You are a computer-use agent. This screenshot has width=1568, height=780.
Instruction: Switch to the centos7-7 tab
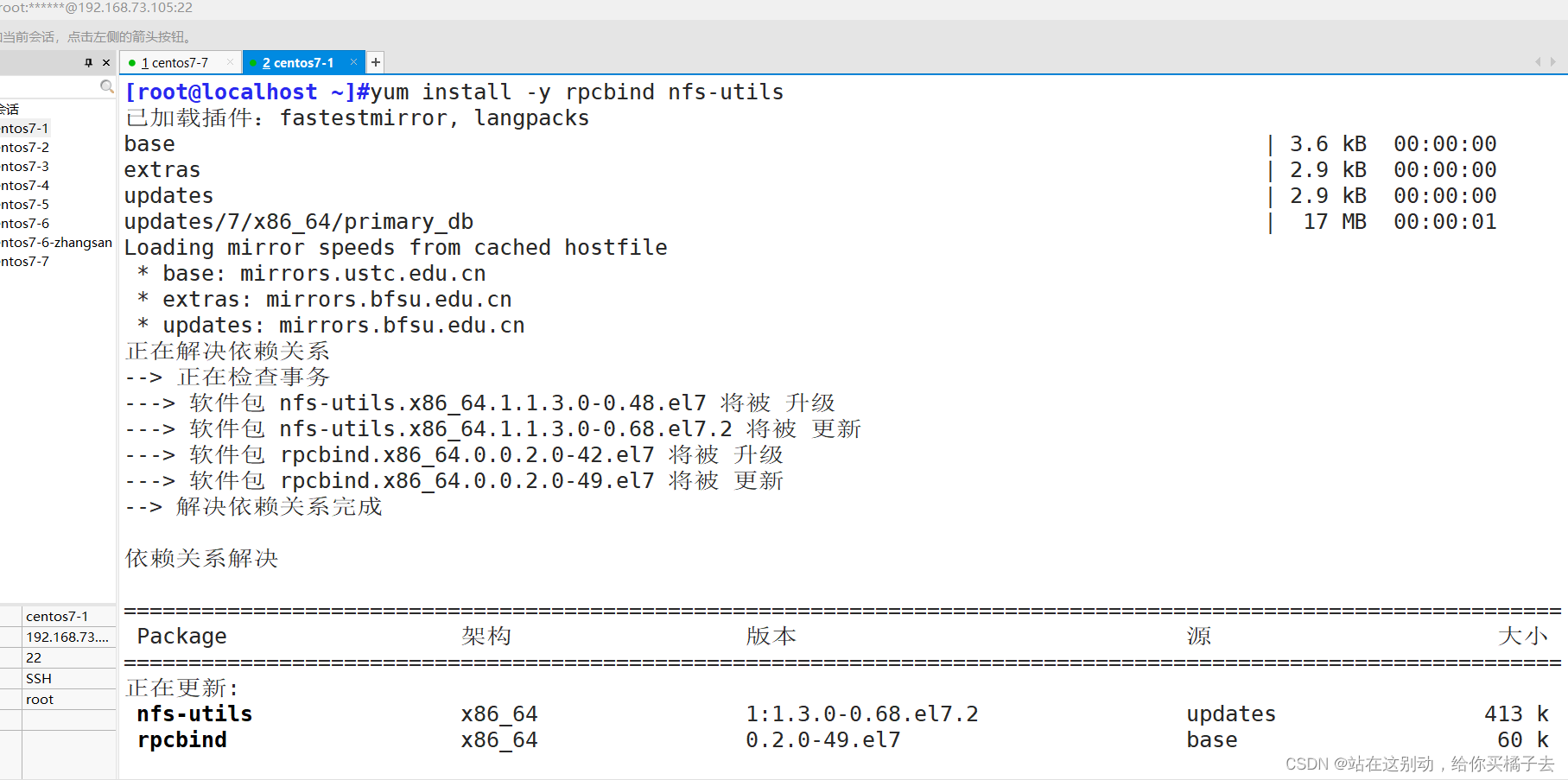coord(177,62)
